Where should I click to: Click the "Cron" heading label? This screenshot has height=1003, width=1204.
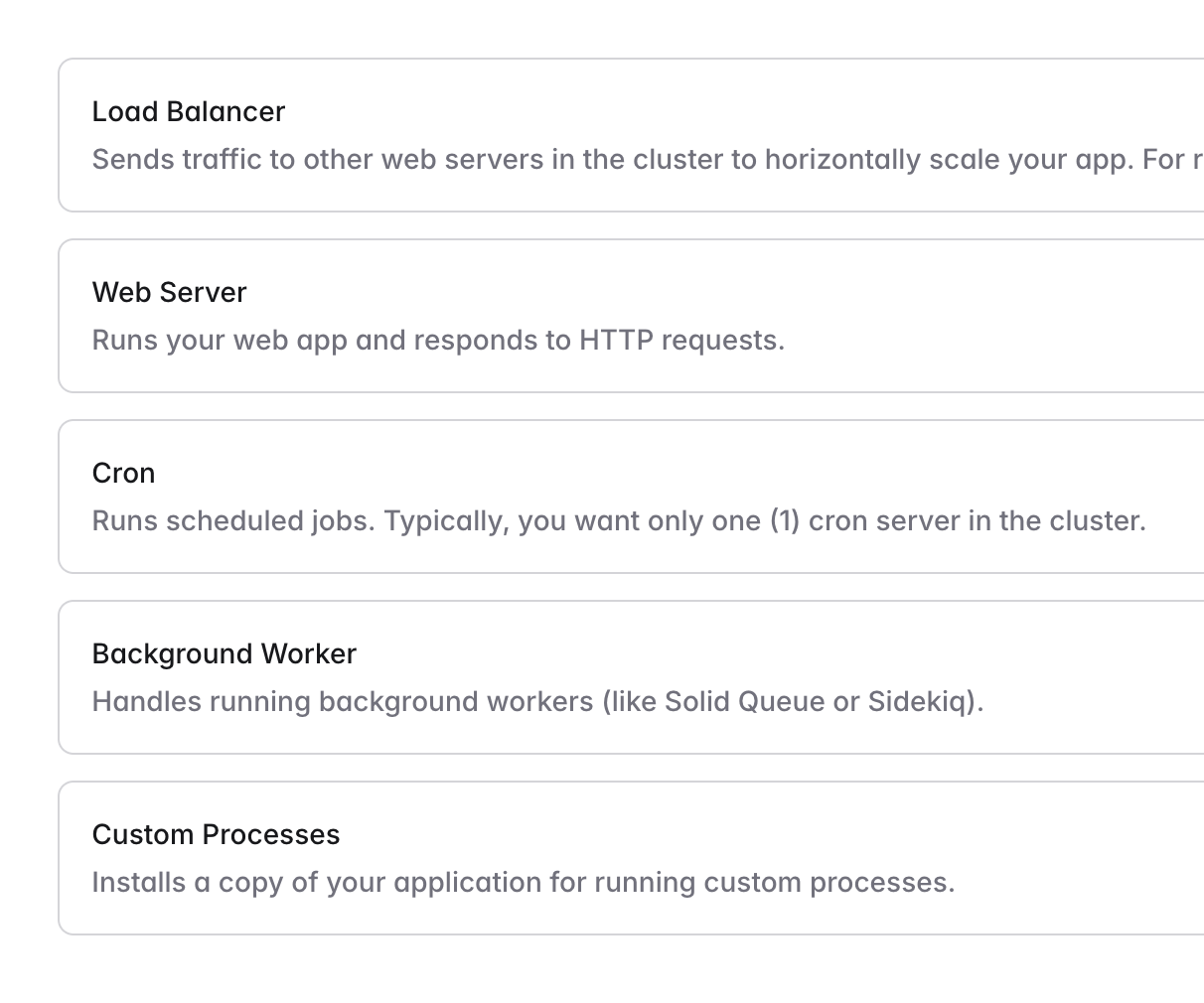click(x=123, y=473)
